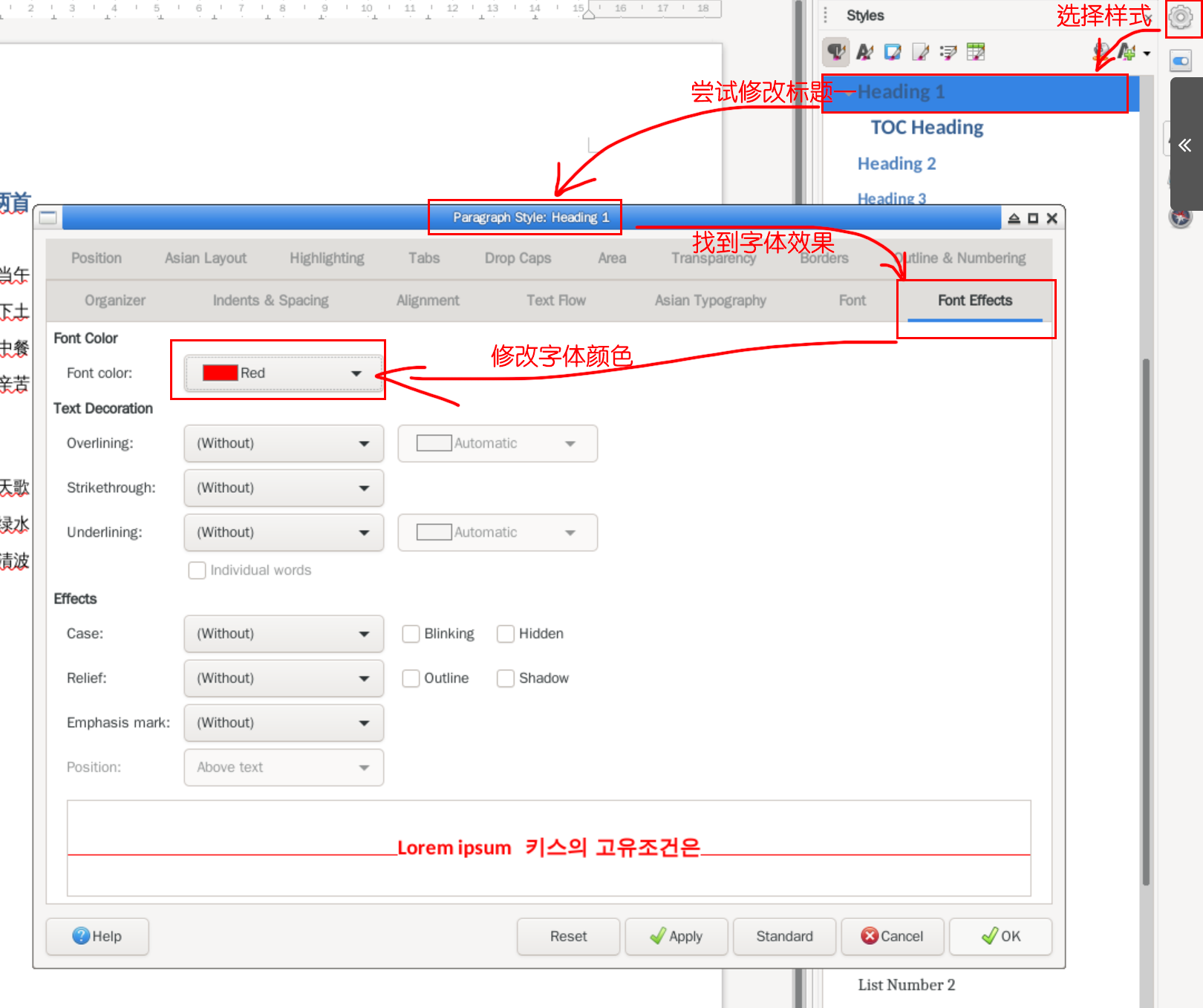Select Font Effects tab
The width and height of the screenshot is (1203, 1008).
click(x=975, y=301)
